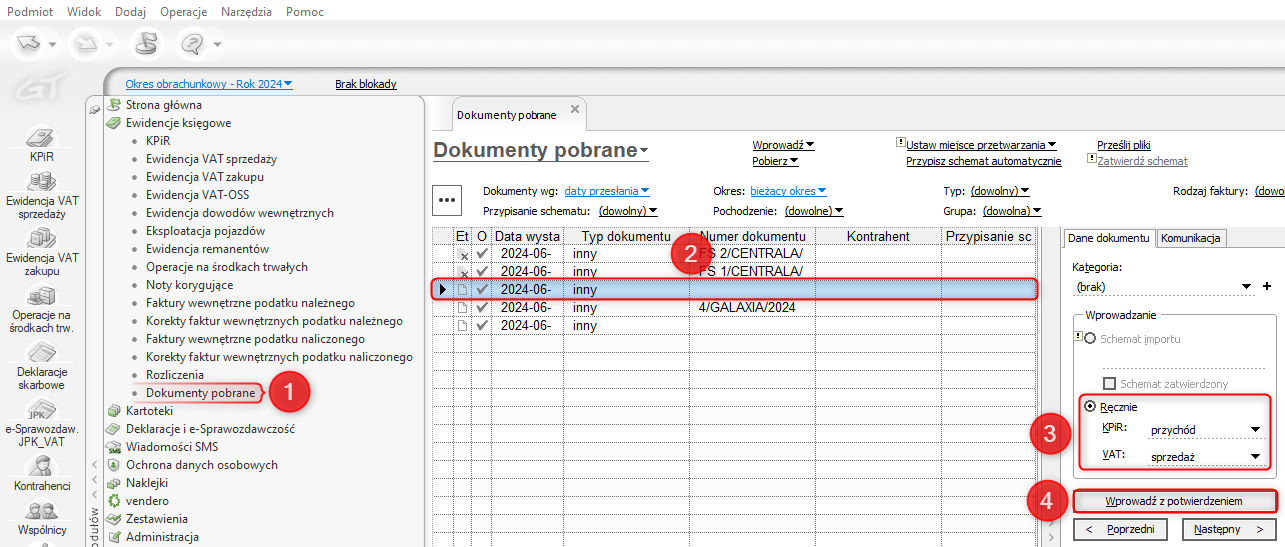Click Prześlij pliki link
The height and width of the screenshot is (547, 1285).
[1124, 145]
